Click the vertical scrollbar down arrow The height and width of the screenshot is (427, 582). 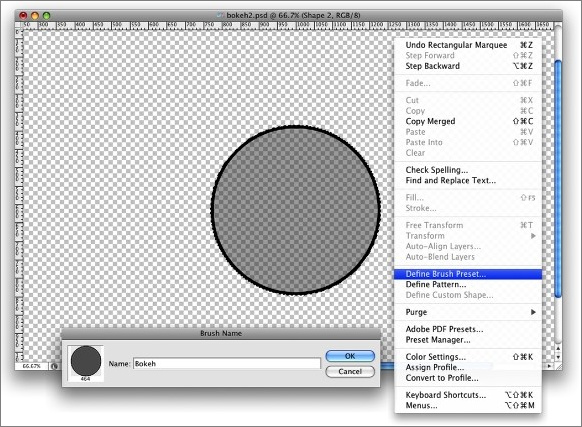pos(558,357)
